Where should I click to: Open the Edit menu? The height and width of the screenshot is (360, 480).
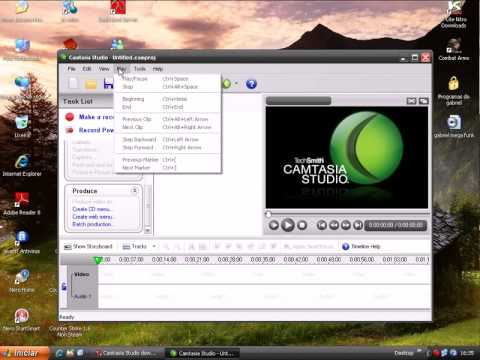87,69
